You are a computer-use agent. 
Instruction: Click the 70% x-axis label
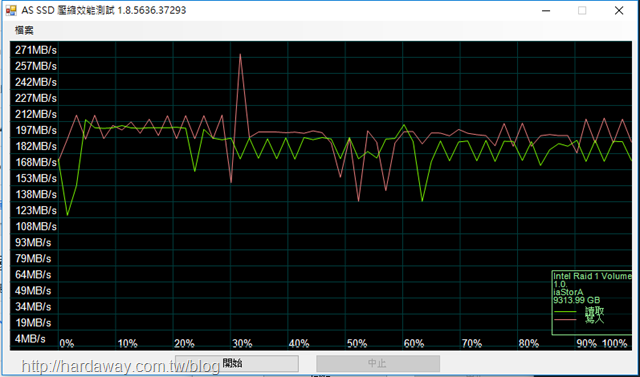(472, 344)
